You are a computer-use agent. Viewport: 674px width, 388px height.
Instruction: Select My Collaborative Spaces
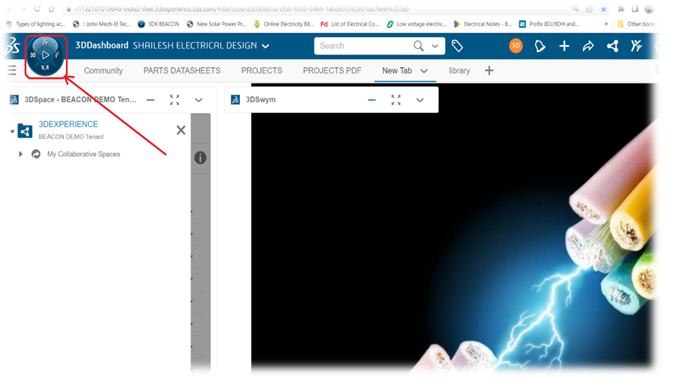tap(83, 154)
